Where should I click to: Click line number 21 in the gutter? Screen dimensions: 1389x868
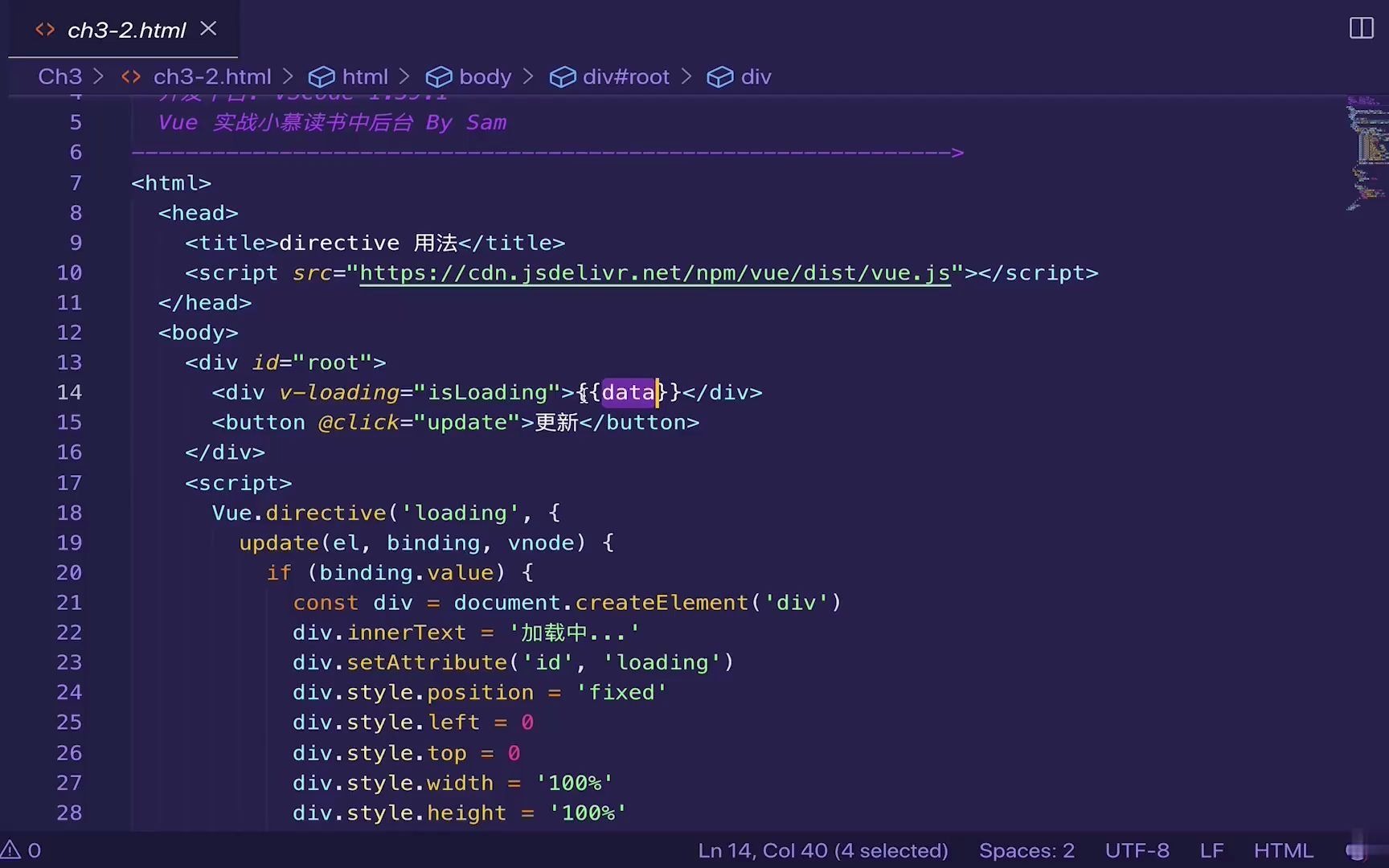(x=69, y=603)
